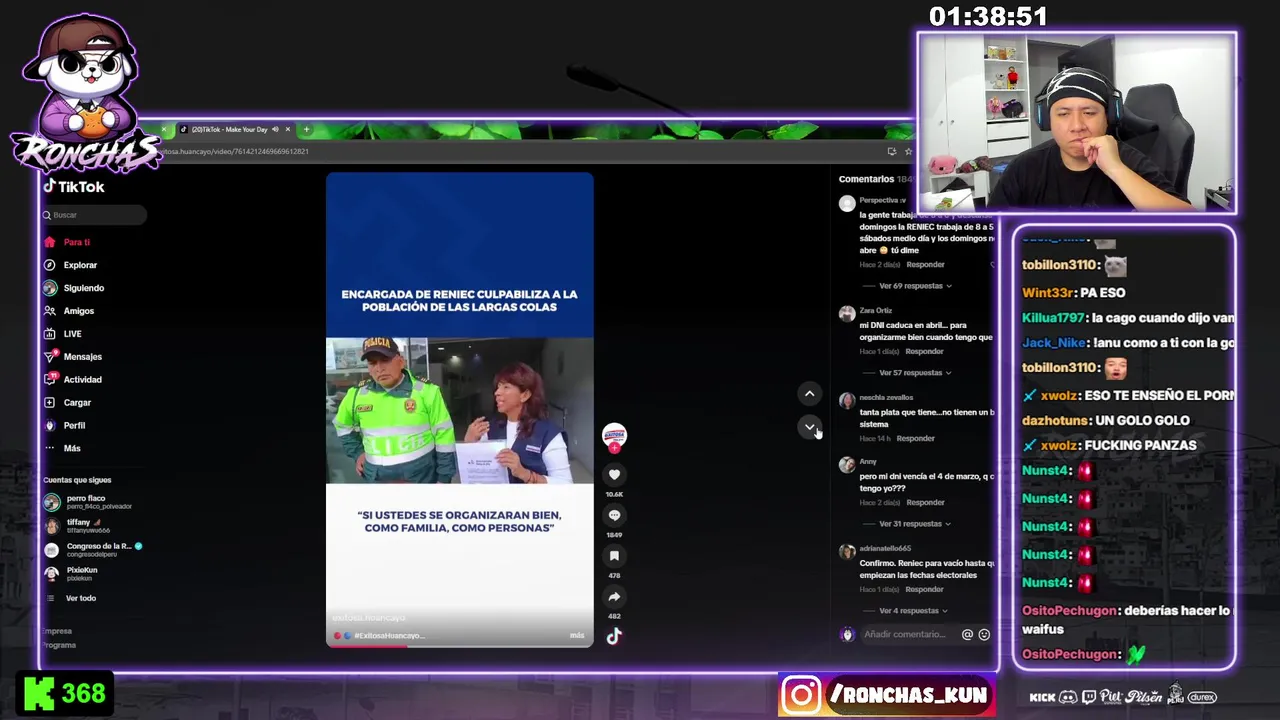The width and height of the screenshot is (1280, 720).
Task: Reply to neschia zevallos' comment
Action: pos(916,439)
